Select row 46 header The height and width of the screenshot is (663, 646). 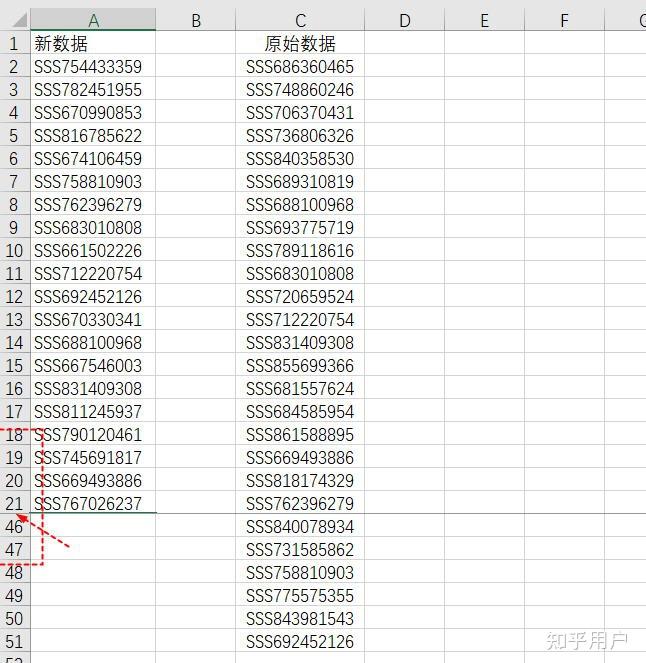tap(15, 526)
